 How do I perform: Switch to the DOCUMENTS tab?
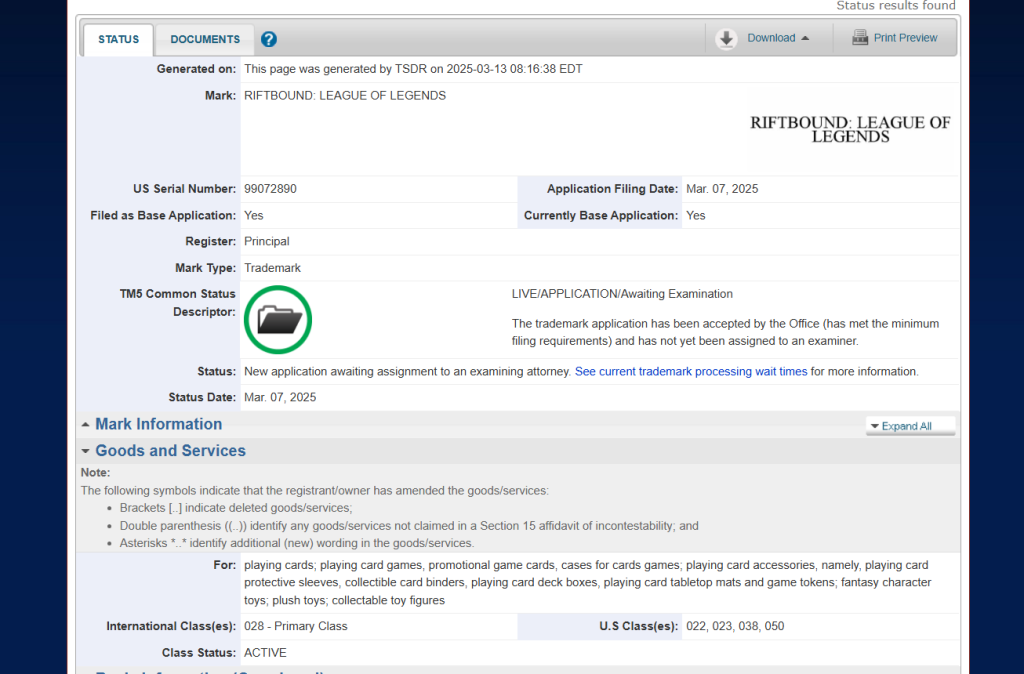coord(205,39)
